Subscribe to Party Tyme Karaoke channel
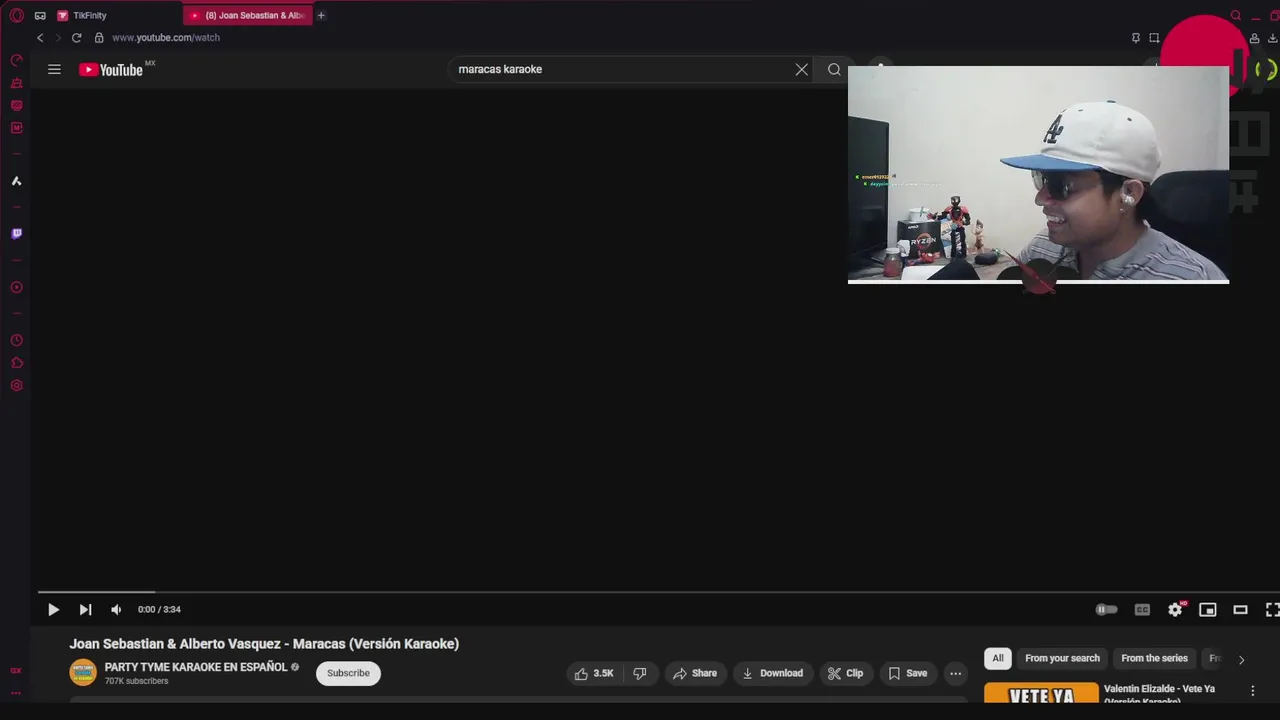 click(x=348, y=673)
